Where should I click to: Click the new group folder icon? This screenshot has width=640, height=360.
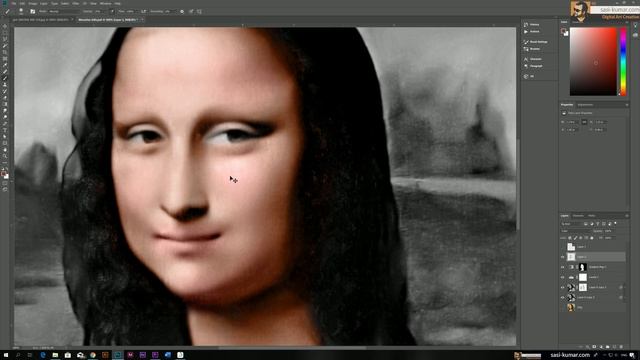(x=608, y=347)
